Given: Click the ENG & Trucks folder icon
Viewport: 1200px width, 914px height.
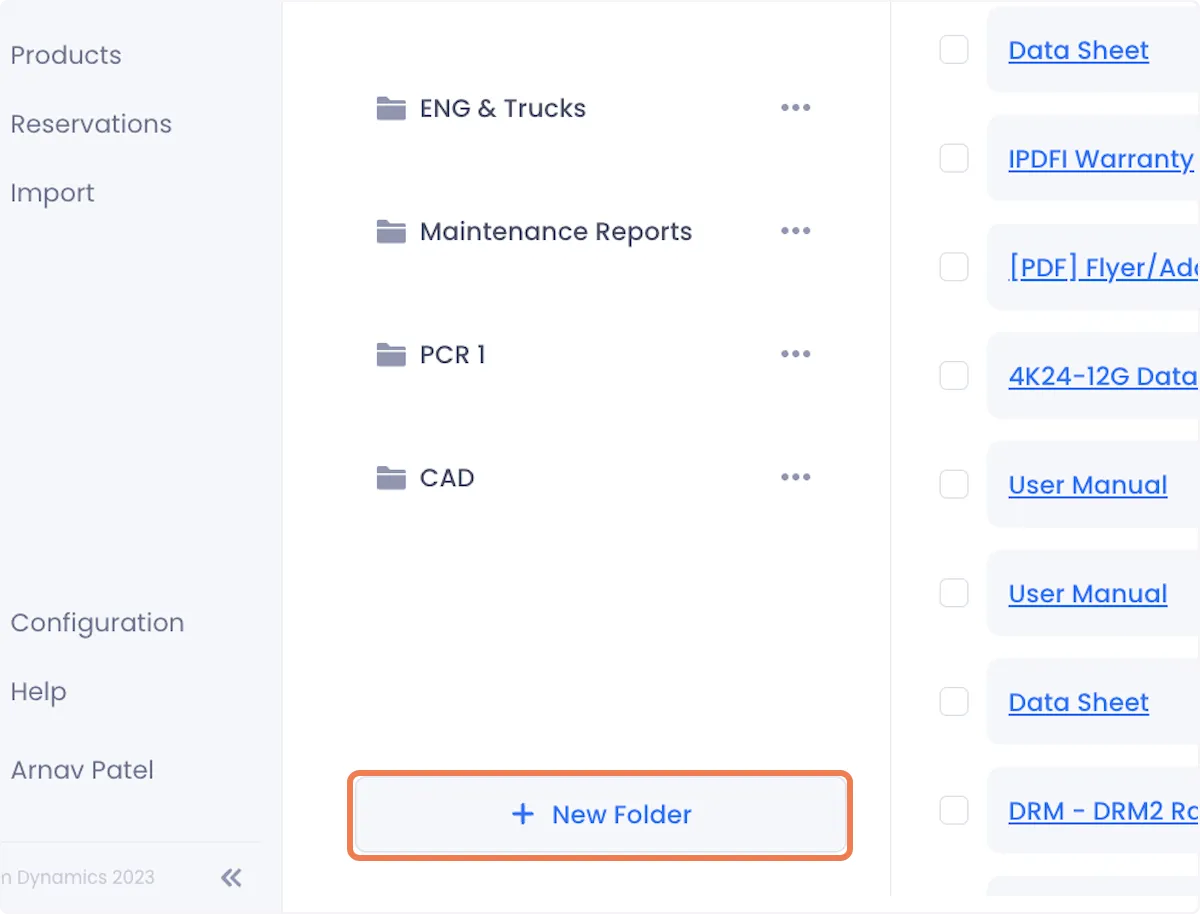Looking at the screenshot, I should [x=391, y=108].
